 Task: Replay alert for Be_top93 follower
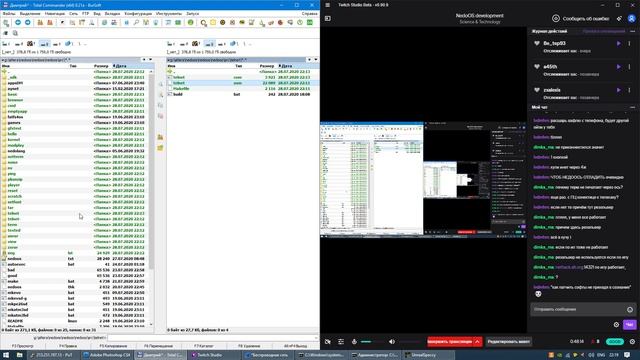point(619,43)
